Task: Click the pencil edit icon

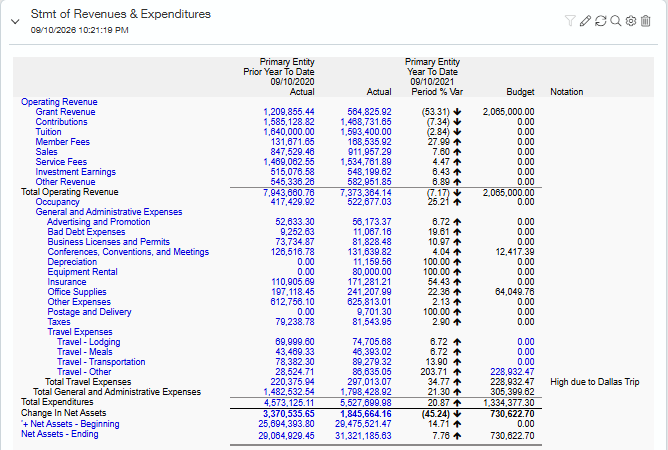Action: pyautogui.click(x=585, y=20)
